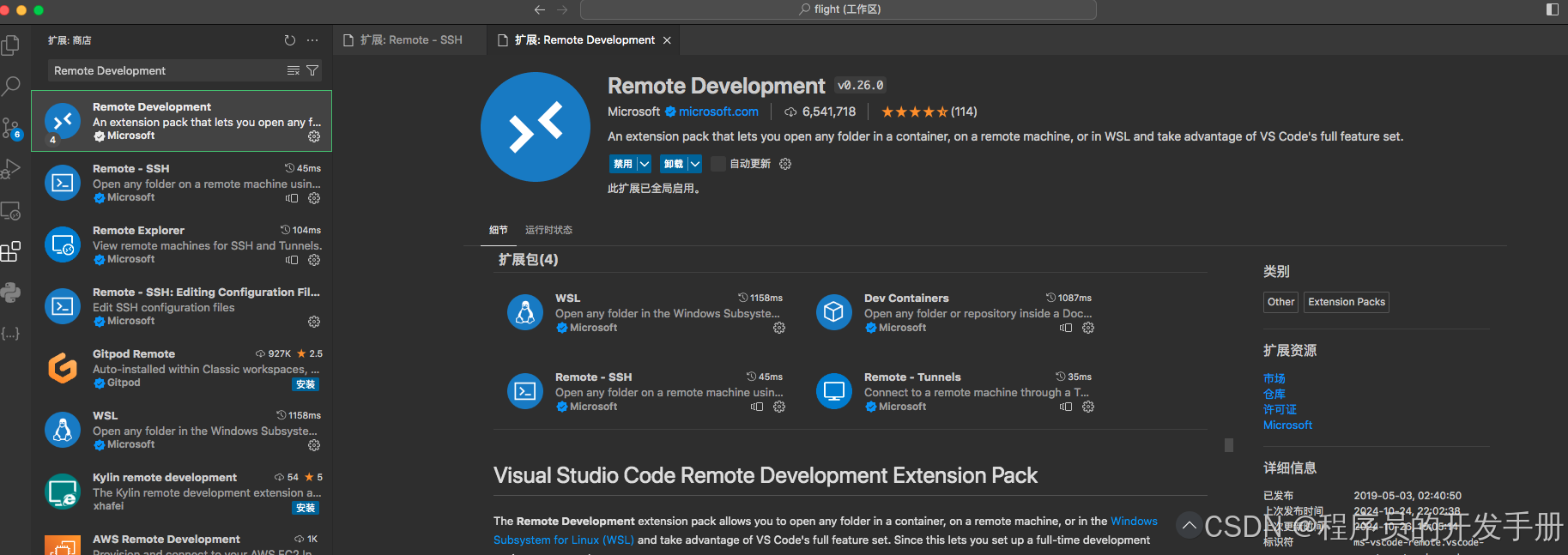
Task: Expand the Disable button dropdown arrow
Action: 644,164
